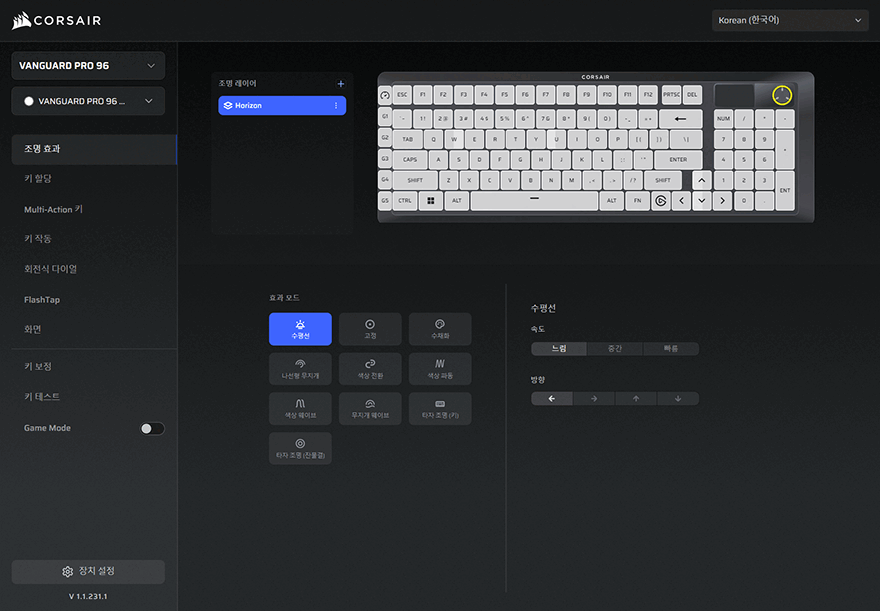Screen dimensions: 880x611
Task: Click the keyboard's LCD screen area
Action: 734,95
